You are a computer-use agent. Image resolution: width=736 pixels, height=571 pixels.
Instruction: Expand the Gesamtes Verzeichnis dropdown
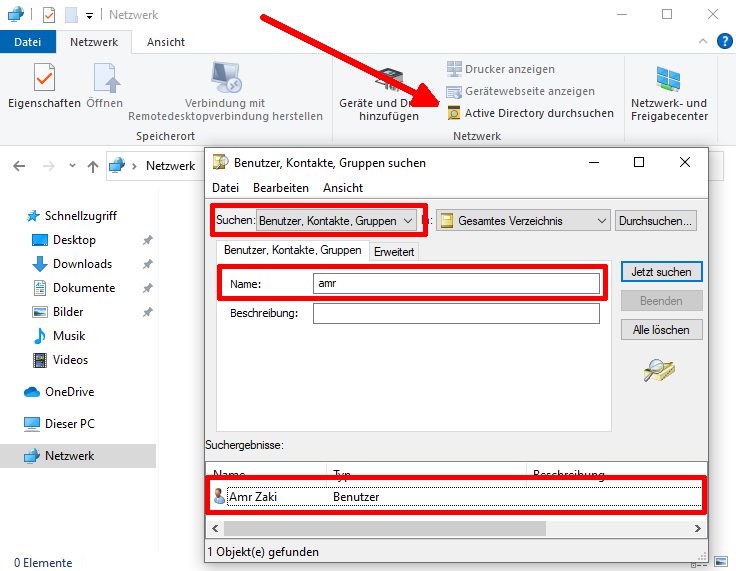(523, 221)
